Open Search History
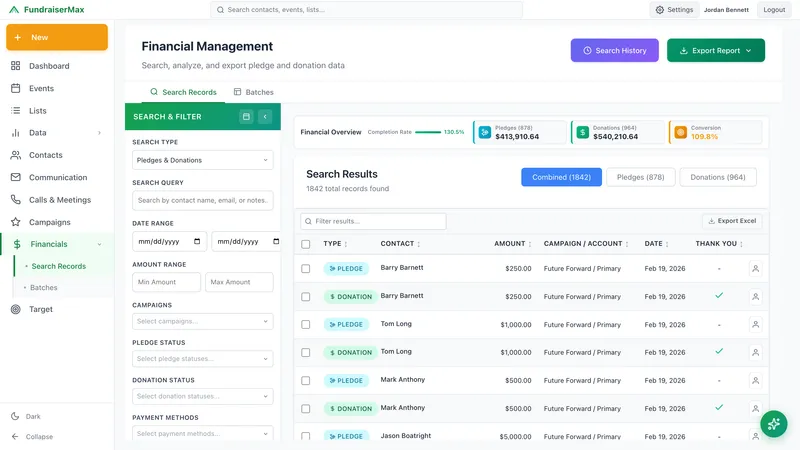This screenshot has height=450, width=800. click(614, 51)
